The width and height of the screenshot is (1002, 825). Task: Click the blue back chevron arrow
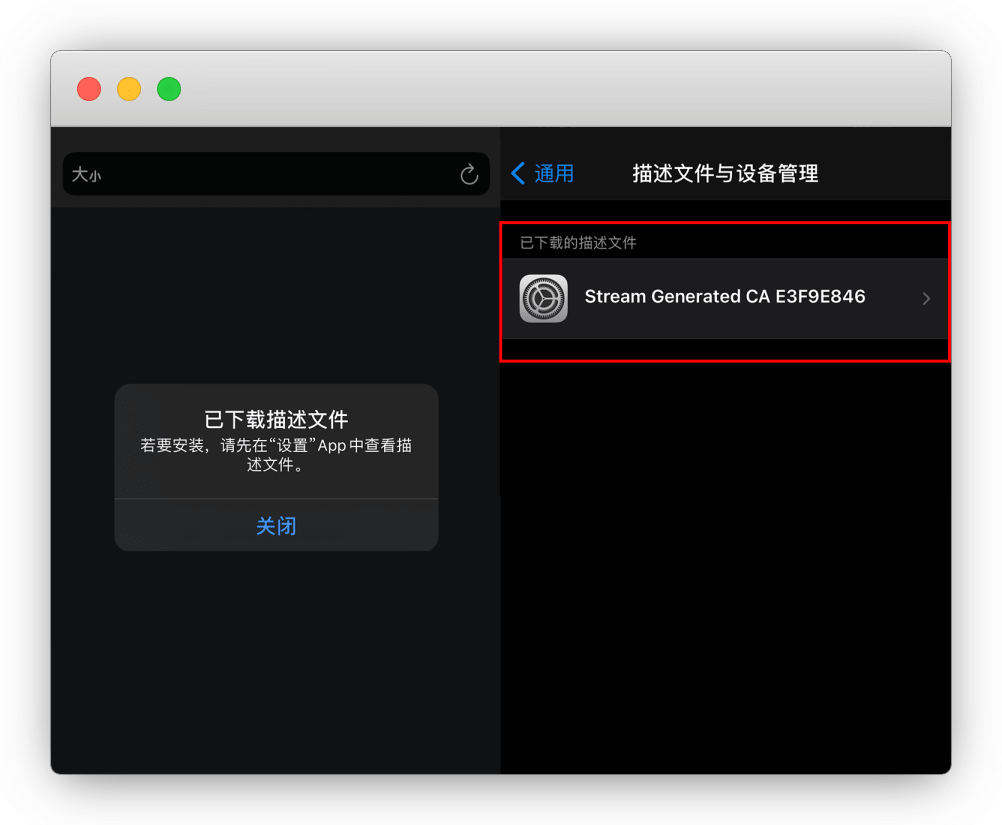pos(518,174)
